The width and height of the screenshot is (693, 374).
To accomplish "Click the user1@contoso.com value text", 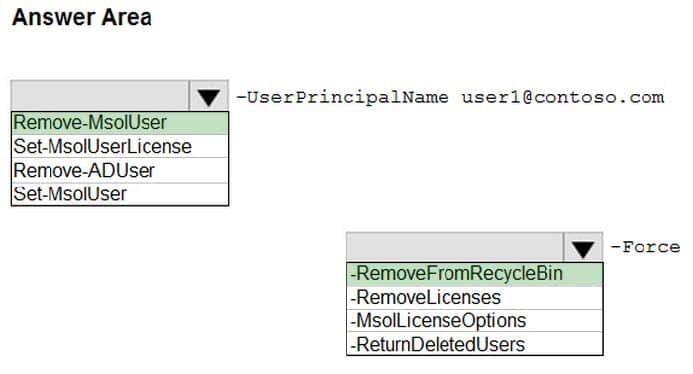I will pyautogui.click(x=563, y=97).
